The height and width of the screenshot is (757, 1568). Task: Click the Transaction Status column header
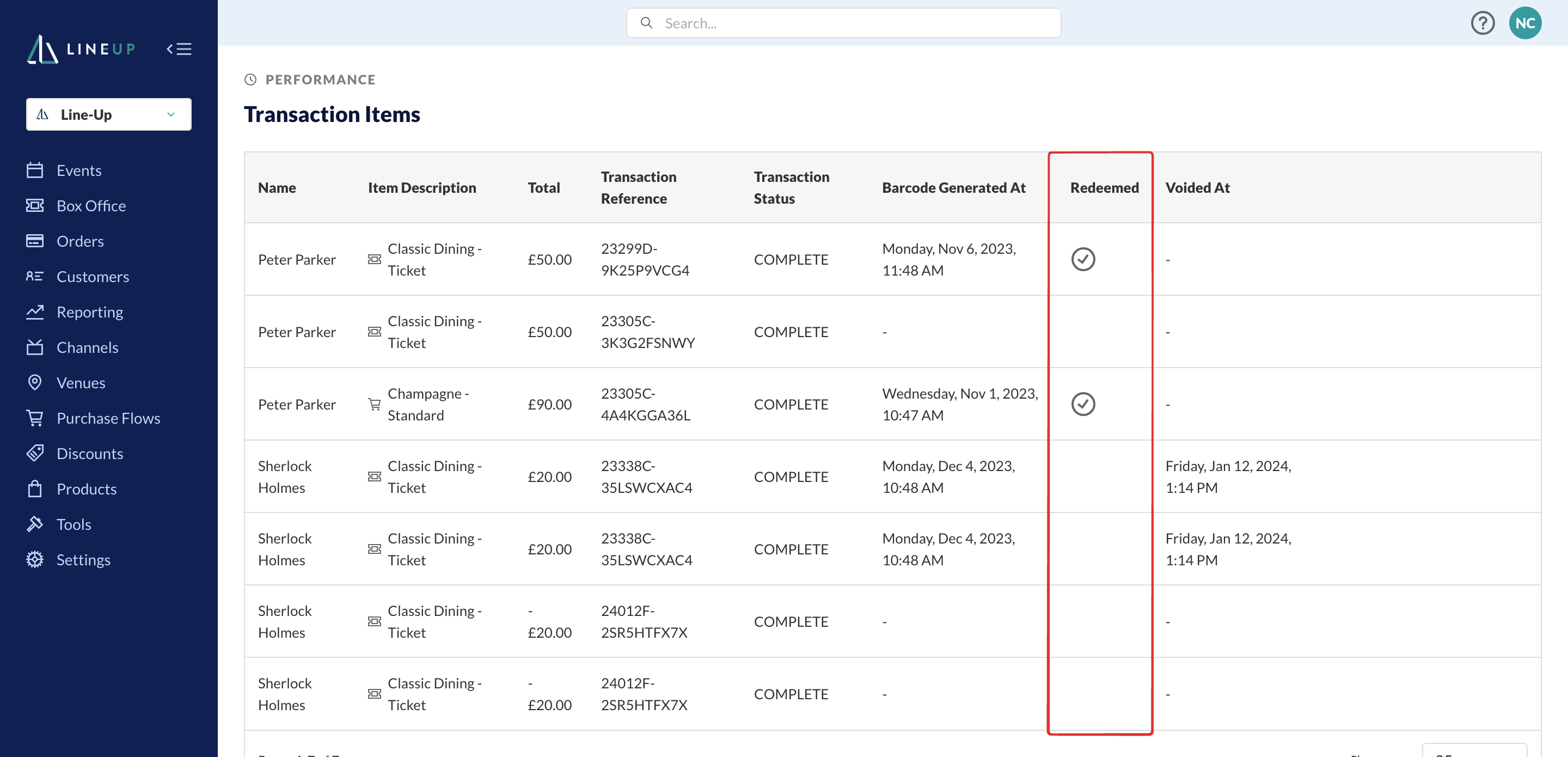pos(791,187)
